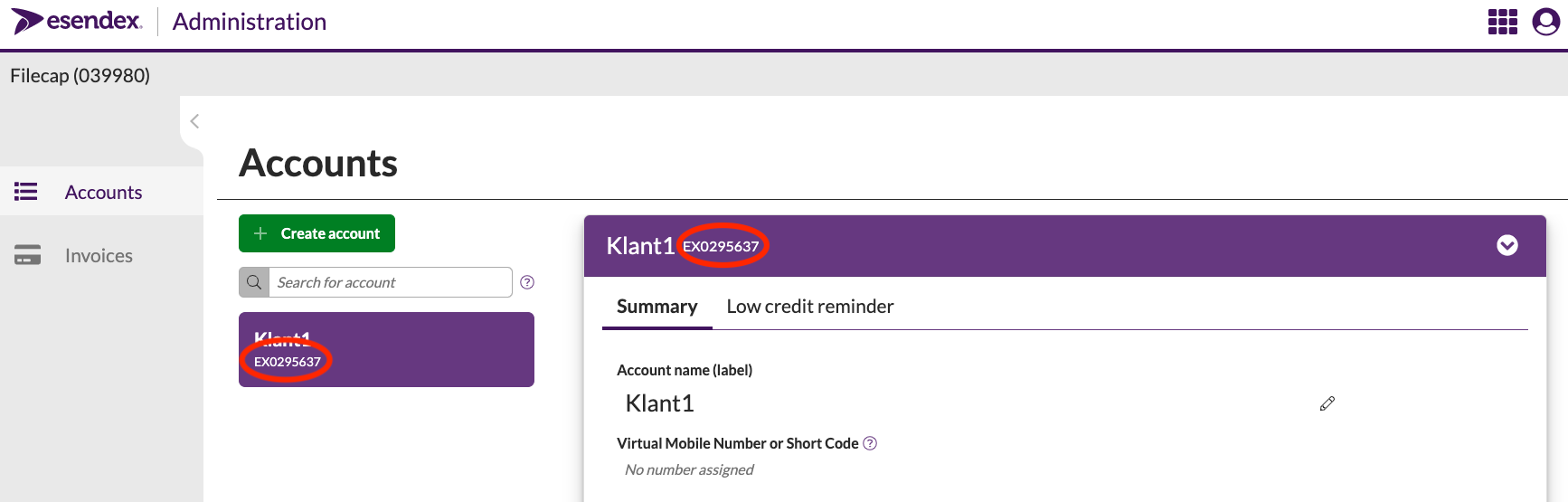The width and height of the screenshot is (1568, 502).
Task: Open the Low credit reminder tab
Action: click(x=809, y=307)
